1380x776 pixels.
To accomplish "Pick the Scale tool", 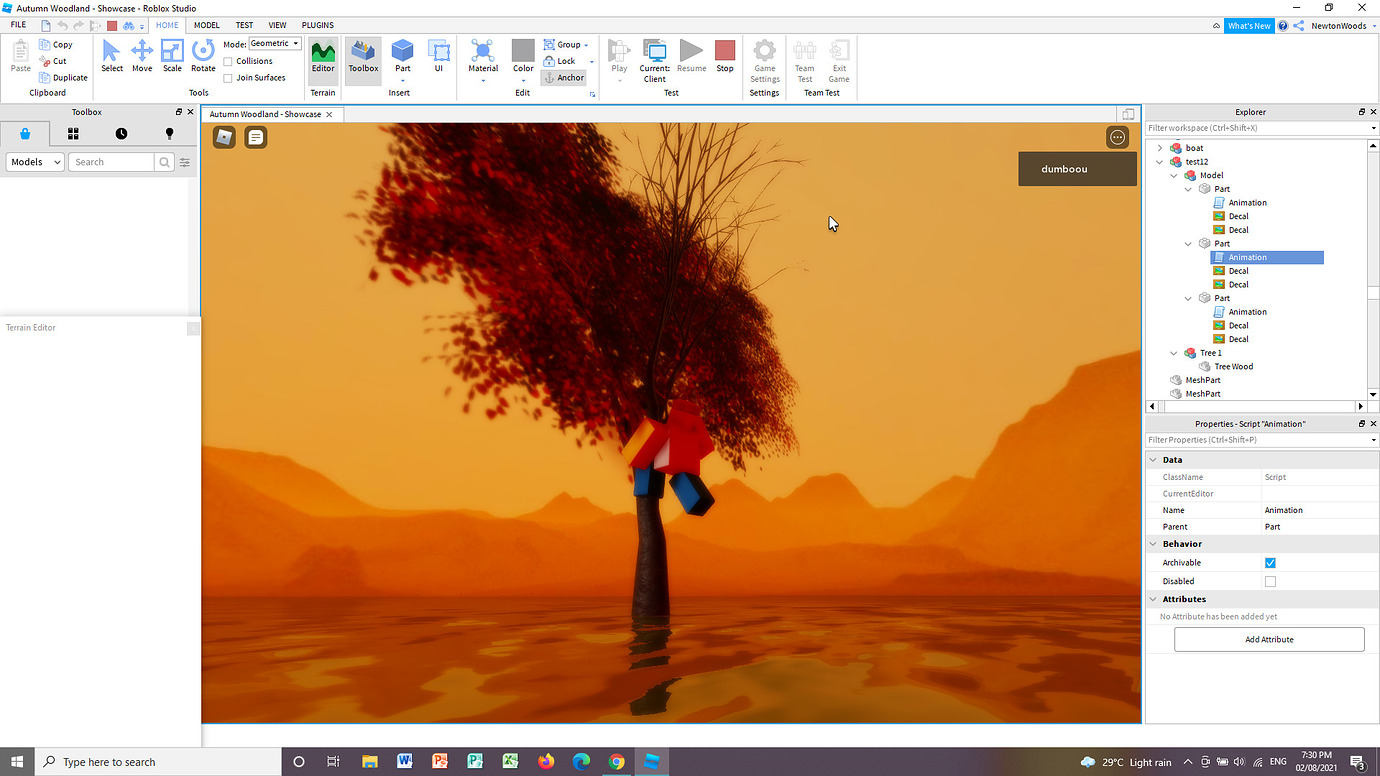I will (x=172, y=56).
